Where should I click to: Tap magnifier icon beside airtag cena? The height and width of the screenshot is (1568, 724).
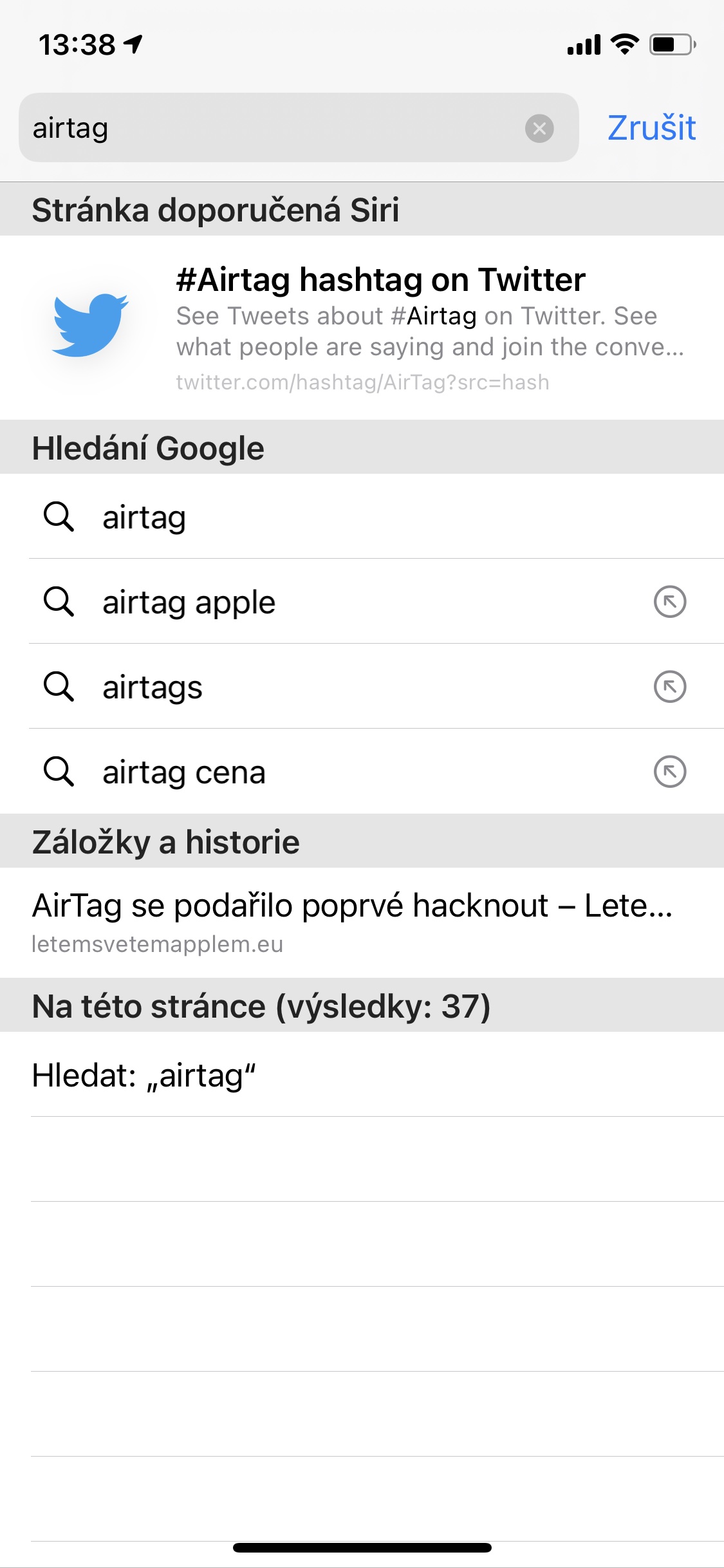point(59,772)
